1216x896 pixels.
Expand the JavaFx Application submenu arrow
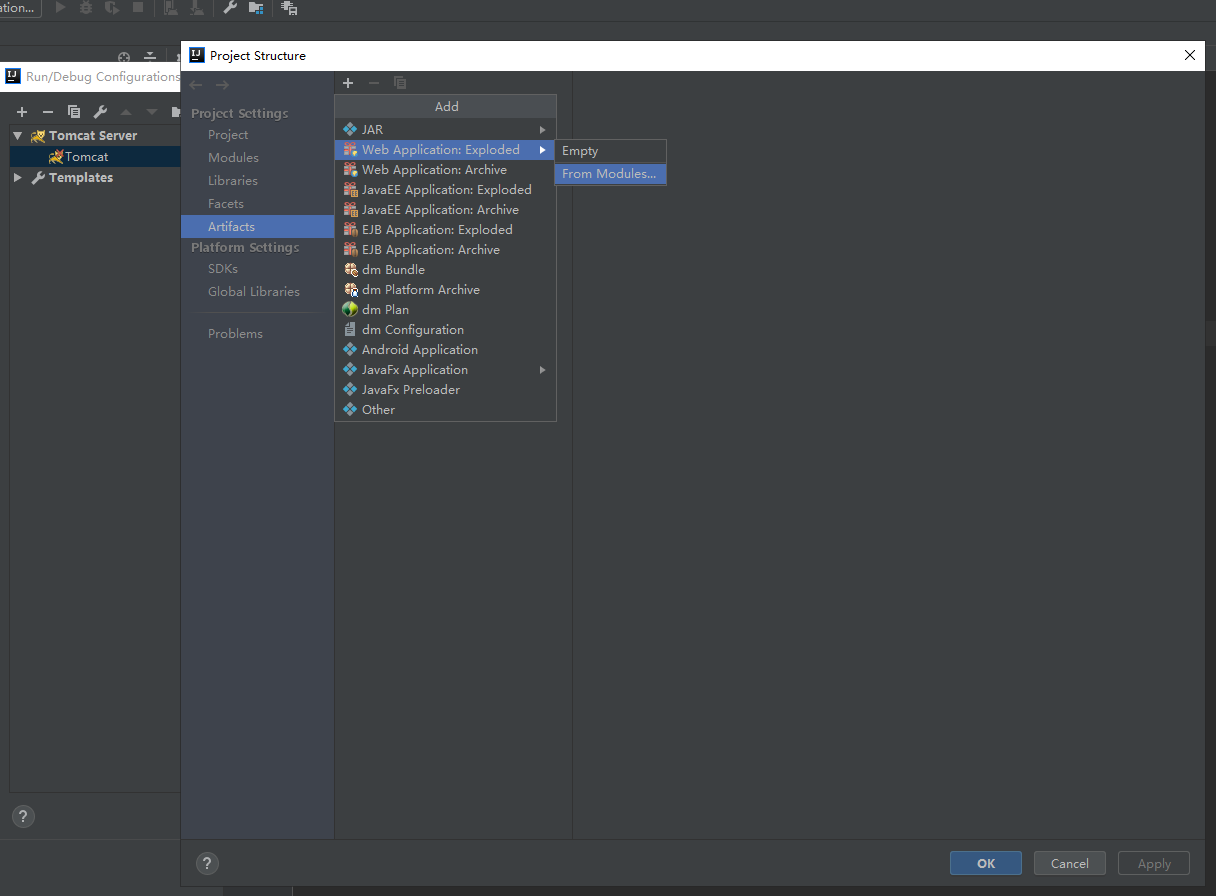click(543, 370)
